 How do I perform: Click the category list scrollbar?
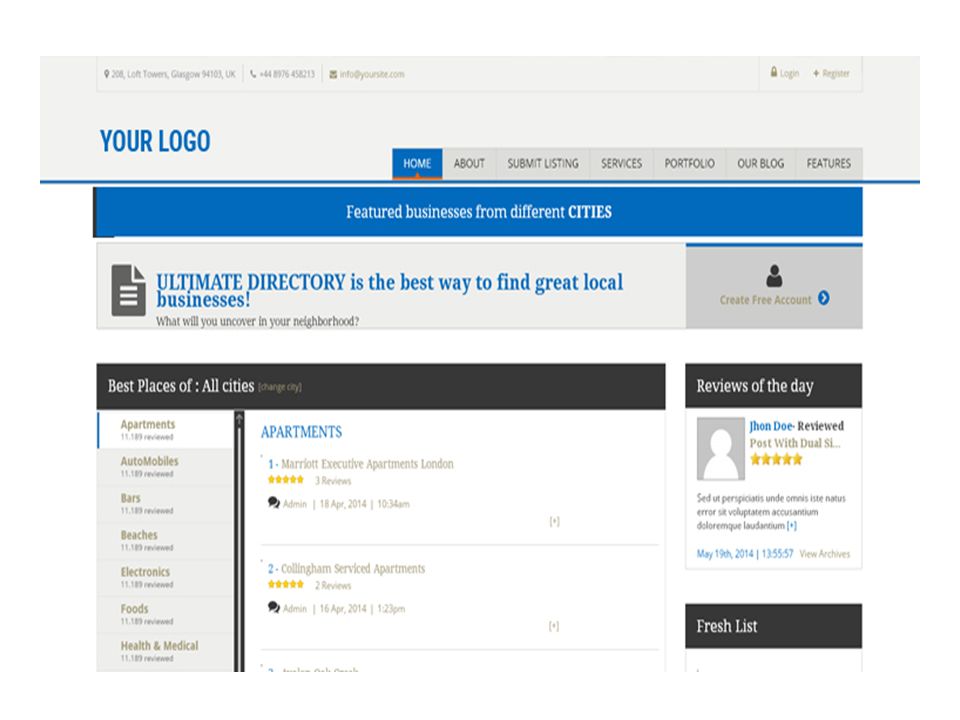(x=239, y=542)
